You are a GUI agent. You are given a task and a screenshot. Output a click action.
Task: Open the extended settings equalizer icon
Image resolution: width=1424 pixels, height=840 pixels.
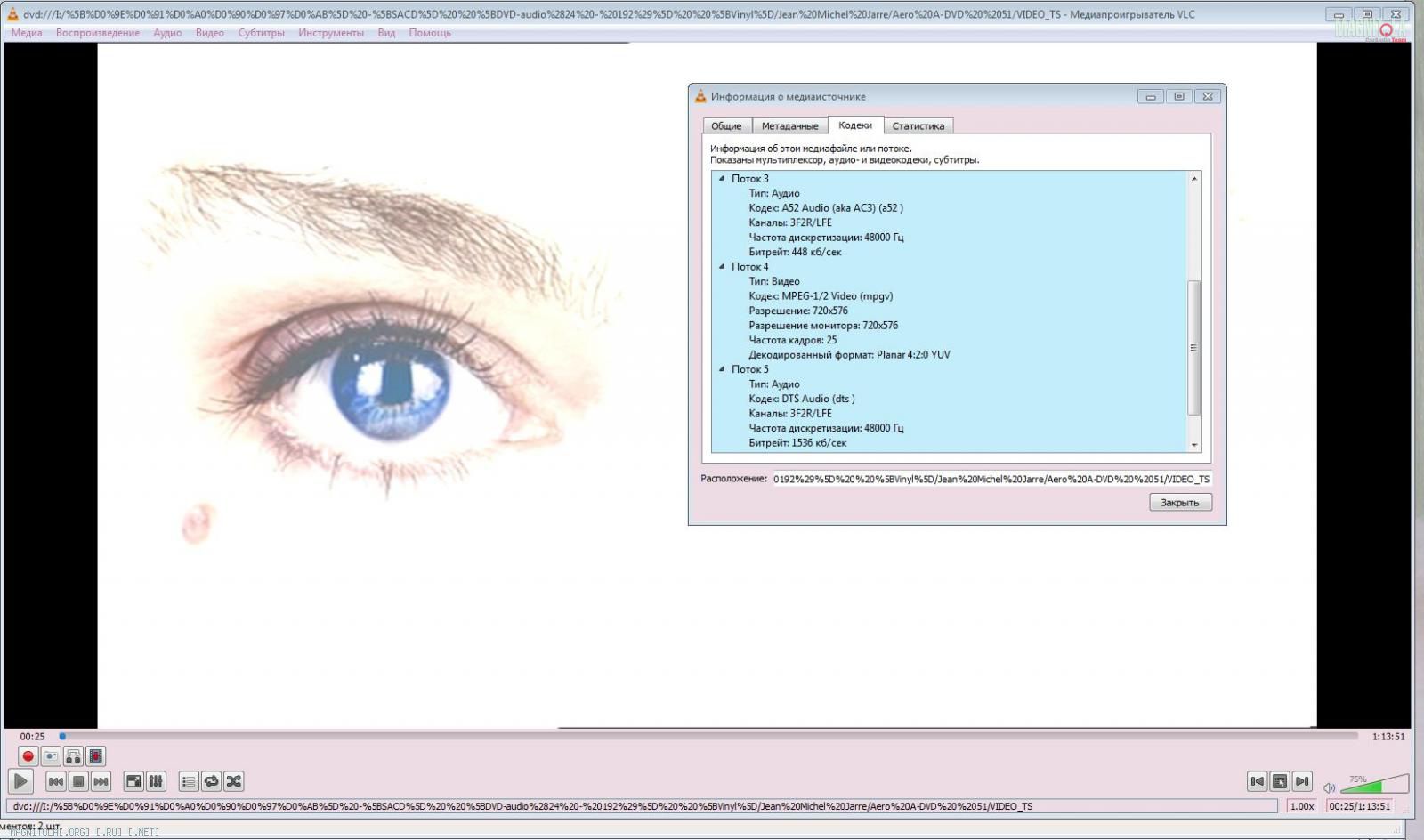click(x=156, y=781)
